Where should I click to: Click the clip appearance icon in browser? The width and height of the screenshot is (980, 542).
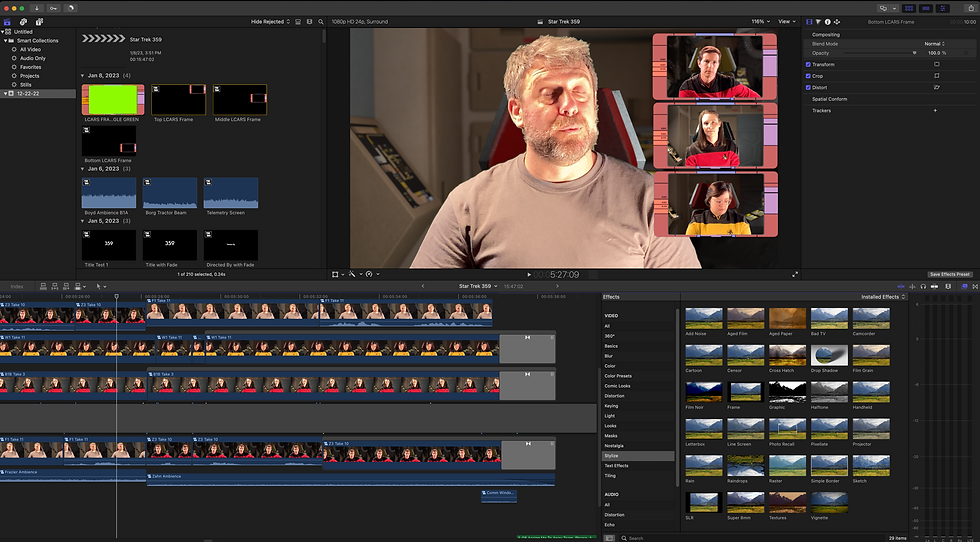point(298,21)
